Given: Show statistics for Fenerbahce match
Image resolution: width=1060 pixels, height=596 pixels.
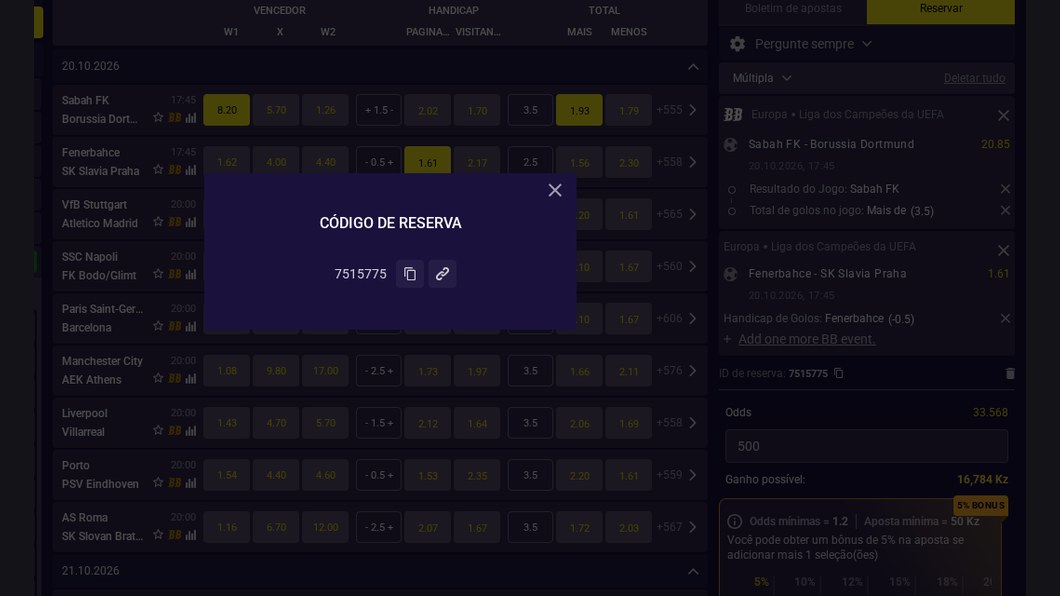Looking at the screenshot, I should pyautogui.click(x=191, y=170).
